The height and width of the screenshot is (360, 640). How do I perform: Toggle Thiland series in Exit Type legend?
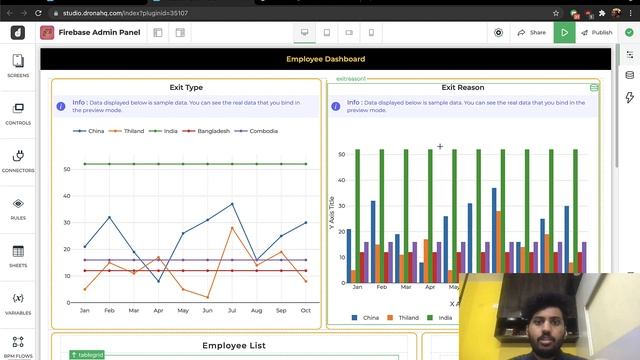click(x=126, y=131)
